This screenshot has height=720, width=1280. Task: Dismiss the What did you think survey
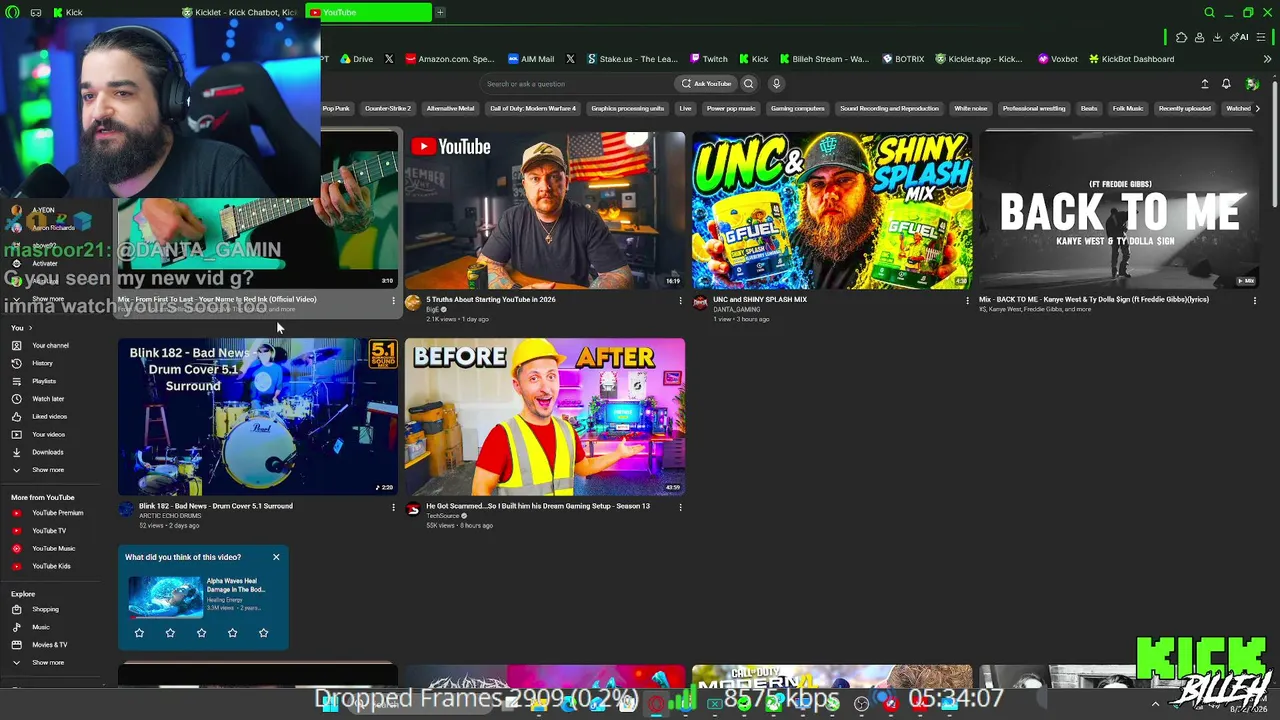point(276,557)
